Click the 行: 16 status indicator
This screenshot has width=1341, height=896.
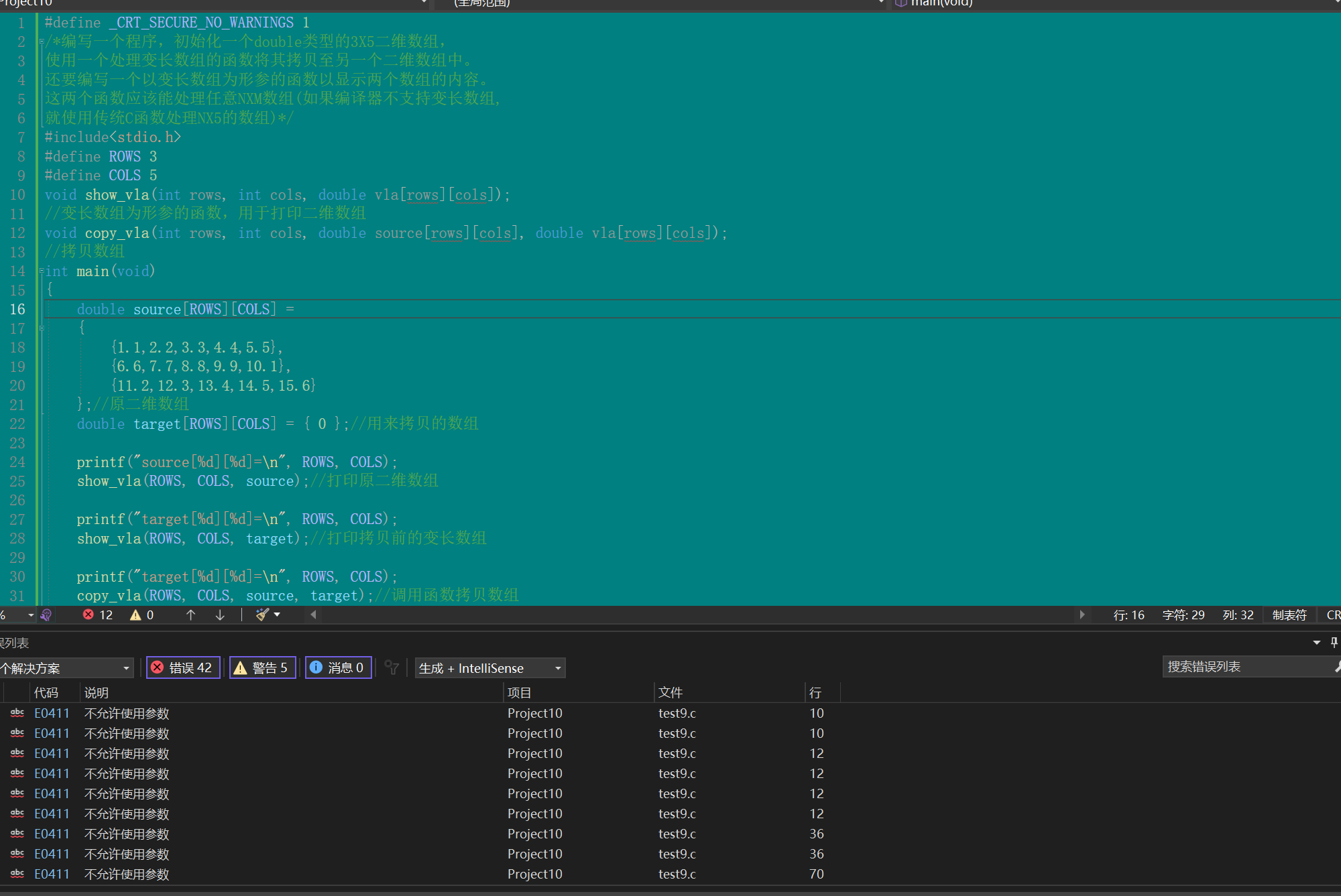pyautogui.click(x=1129, y=615)
